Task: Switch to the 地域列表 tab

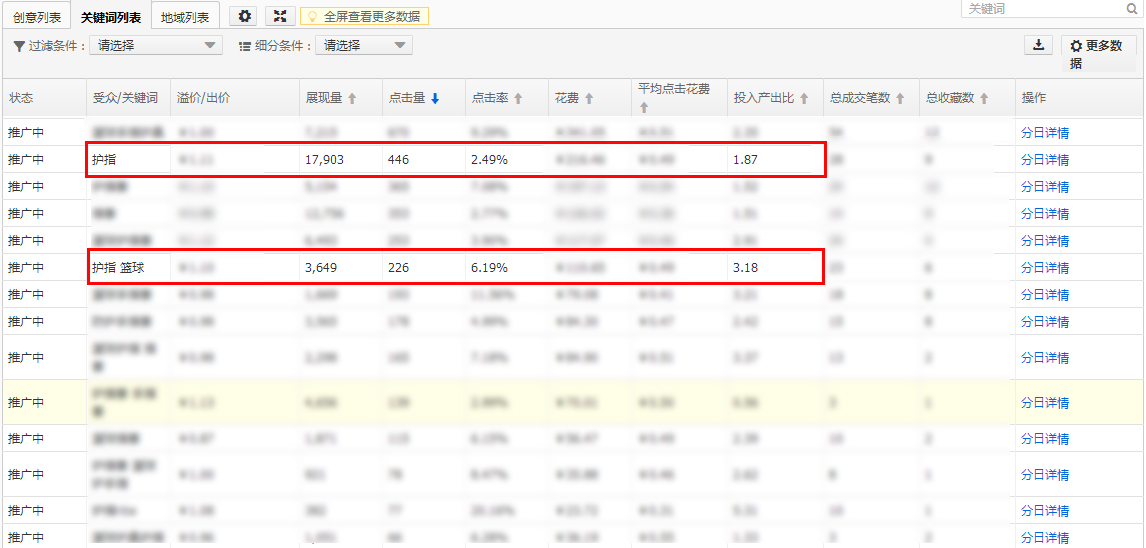Action: click(185, 17)
